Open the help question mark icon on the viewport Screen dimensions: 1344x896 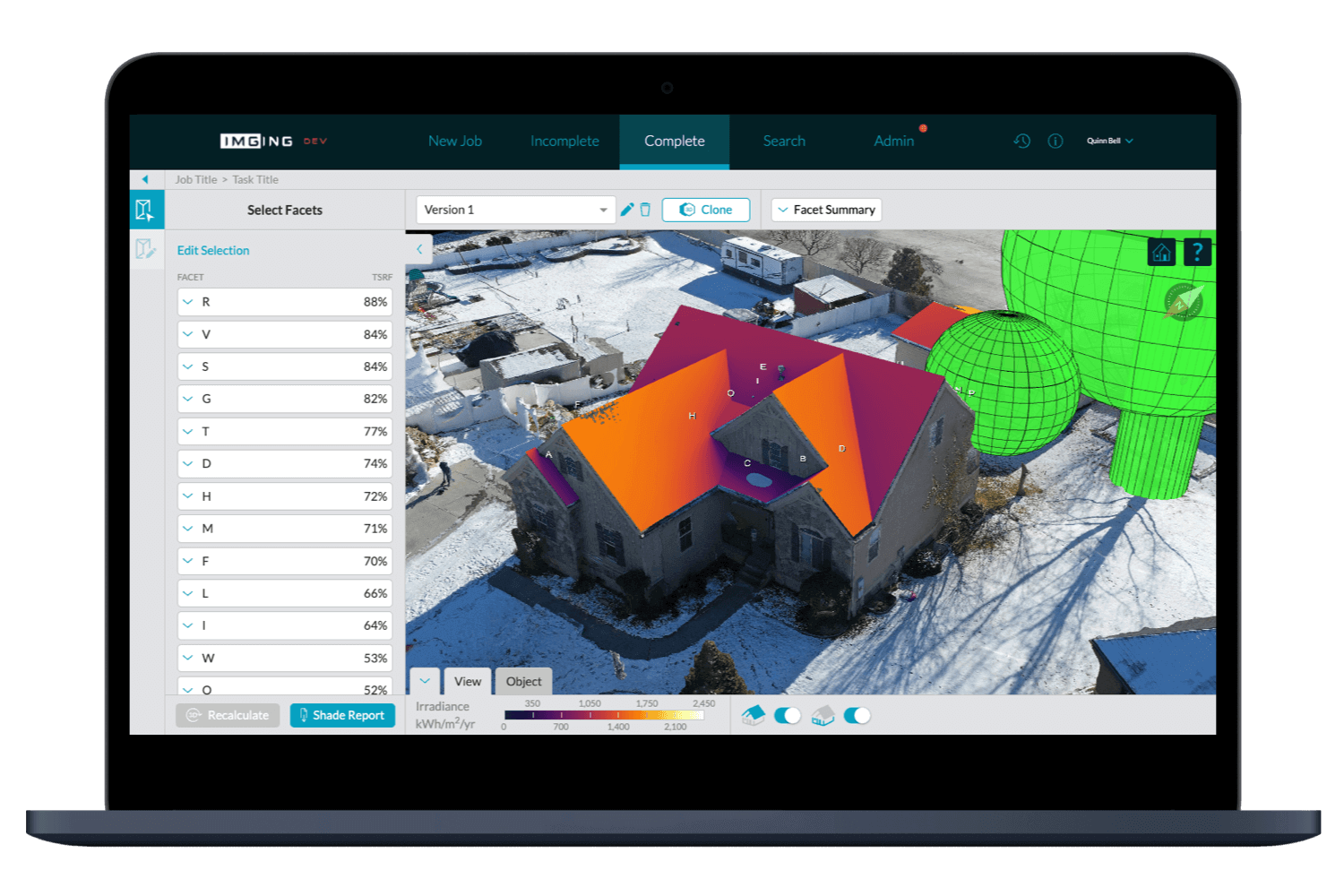pyautogui.click(x=1198, y=252)
